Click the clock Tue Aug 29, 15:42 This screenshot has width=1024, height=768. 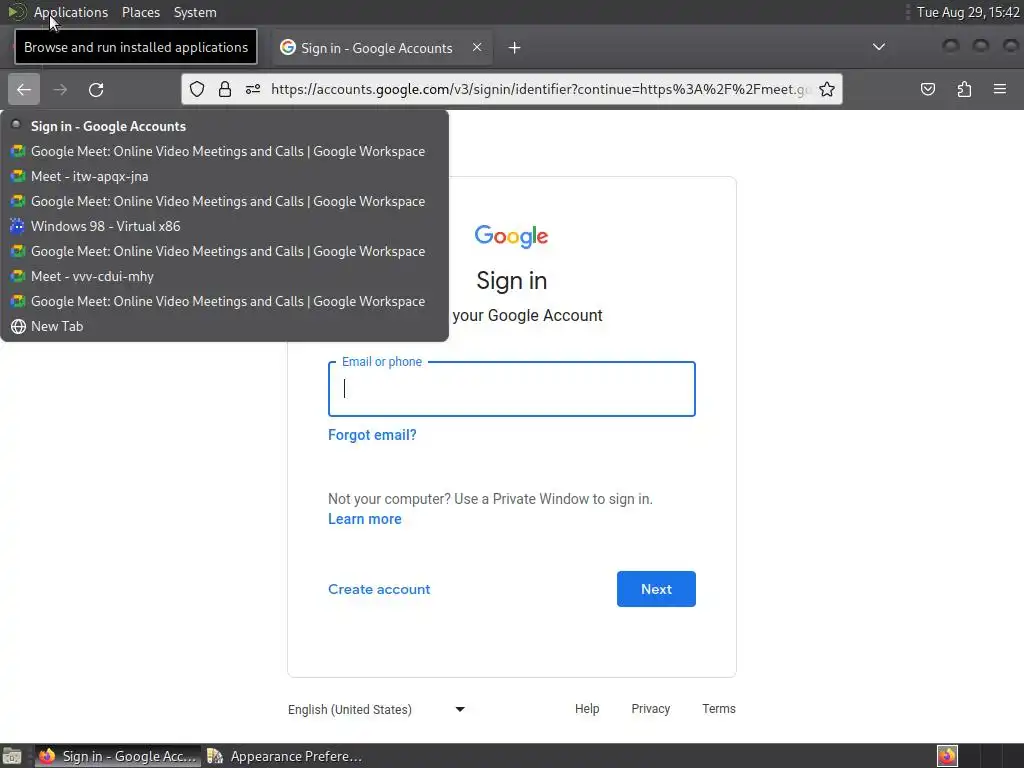click(x=968, y=12)
